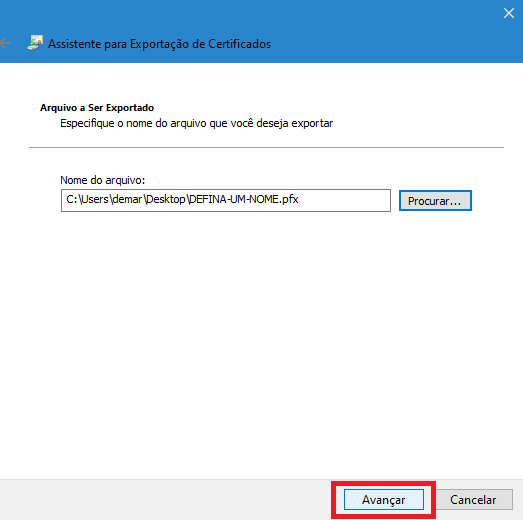Go back using the left arrow icon
Viewport: 523px width, 520px height.
click(x=5, y=43)
